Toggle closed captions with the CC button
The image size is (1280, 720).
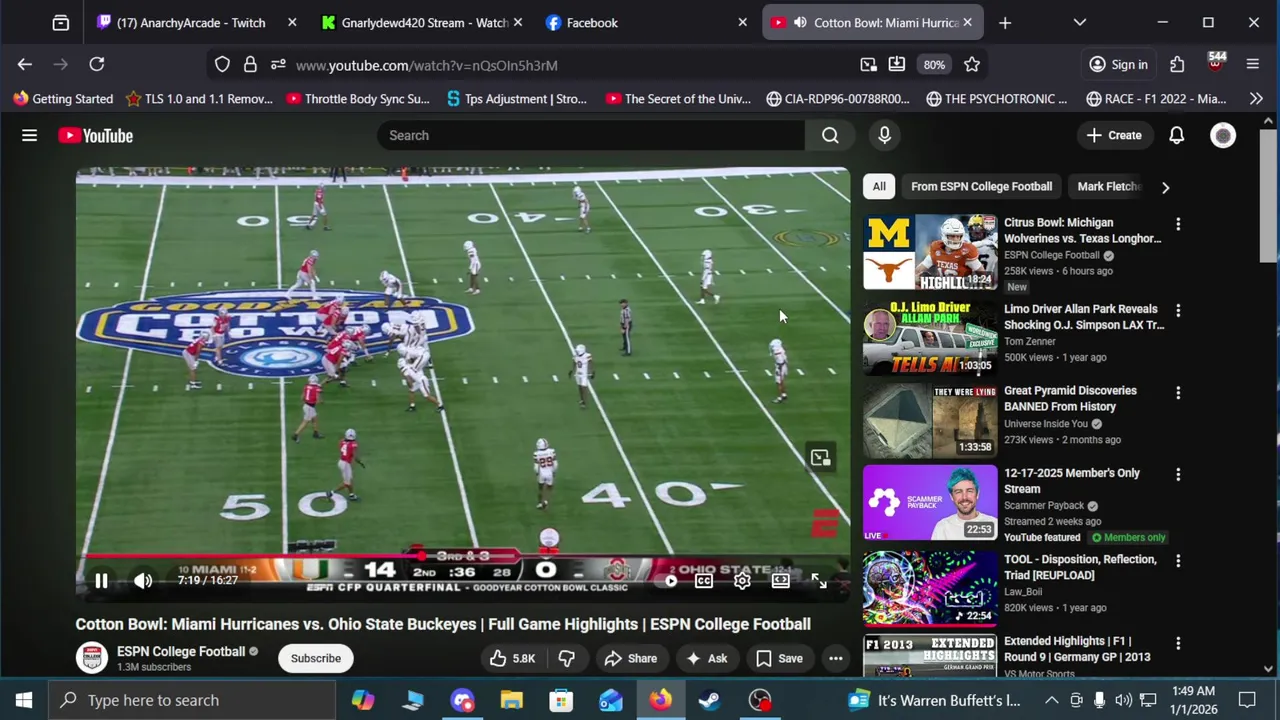[x=704, y=580]
